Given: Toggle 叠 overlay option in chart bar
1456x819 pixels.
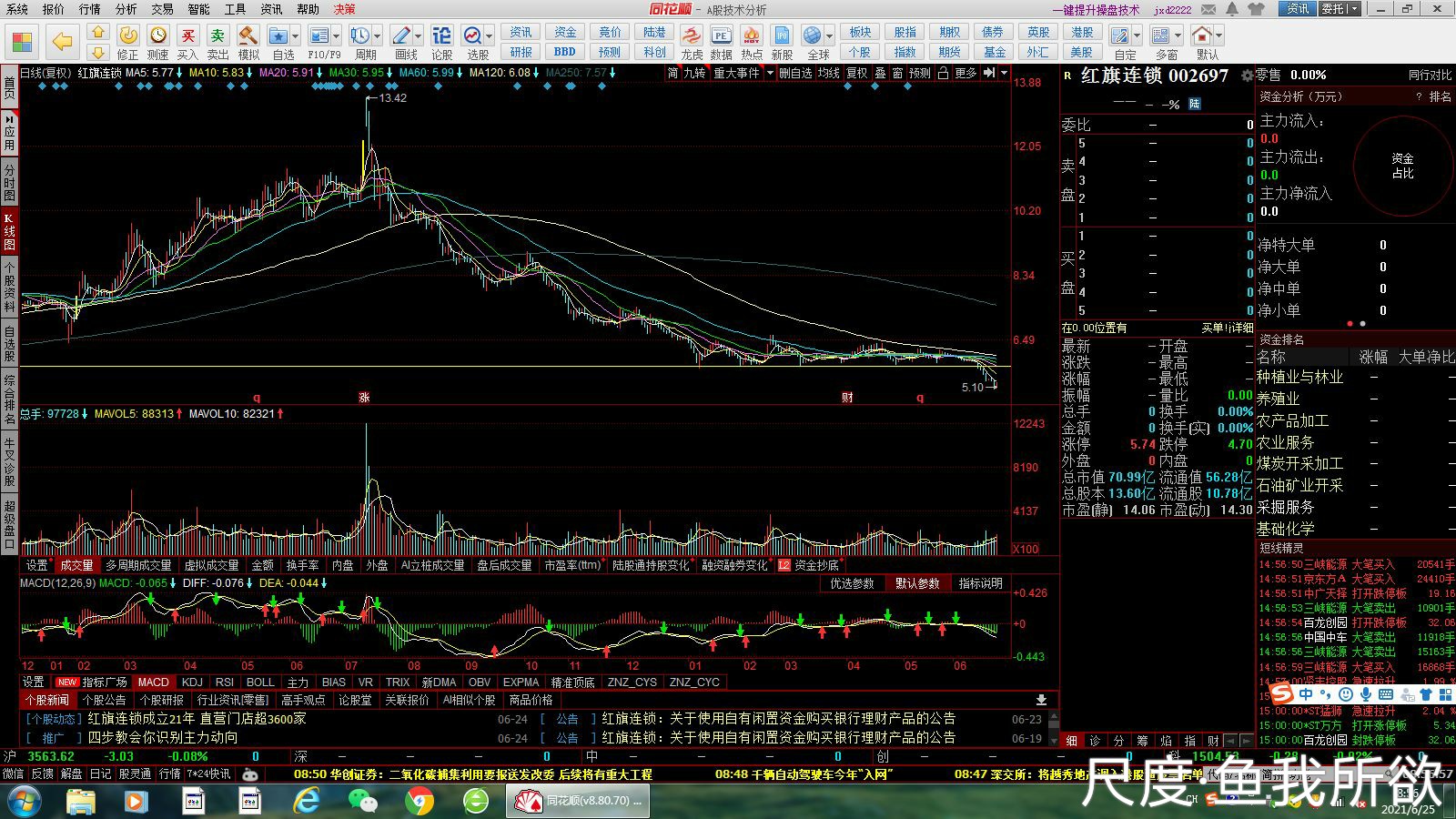Looking at the screenshot, I should coord(880,73).
